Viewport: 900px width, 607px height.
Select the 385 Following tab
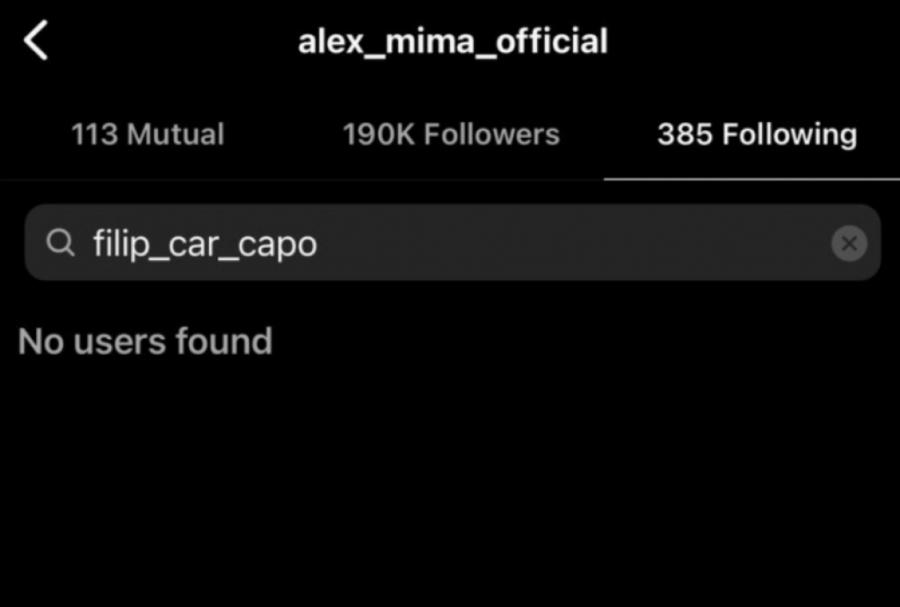[756, 135]
